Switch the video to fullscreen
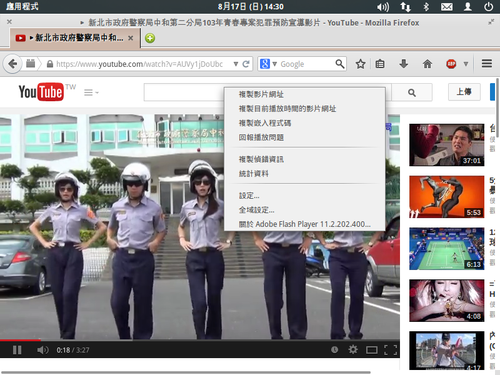 click(x=390, y=350)
